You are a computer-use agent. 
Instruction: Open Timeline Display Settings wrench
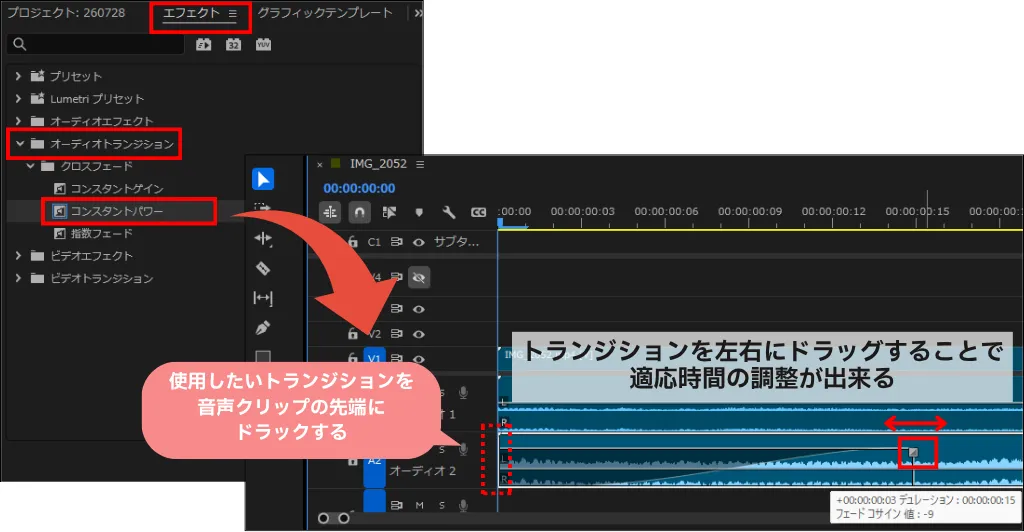tap(449, 212)
